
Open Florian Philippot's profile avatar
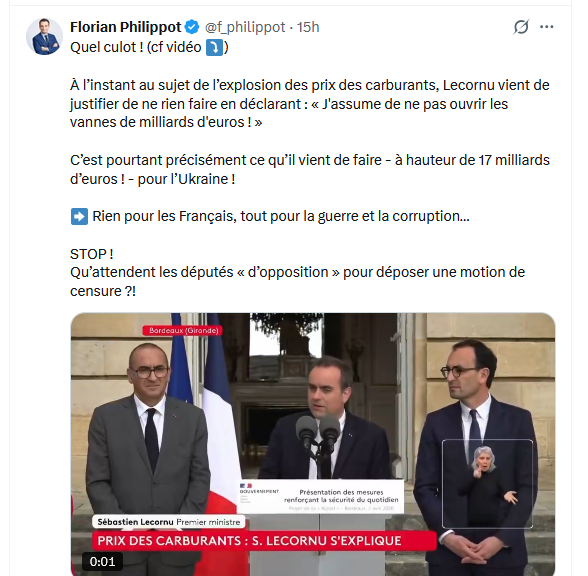click(44, 36)
